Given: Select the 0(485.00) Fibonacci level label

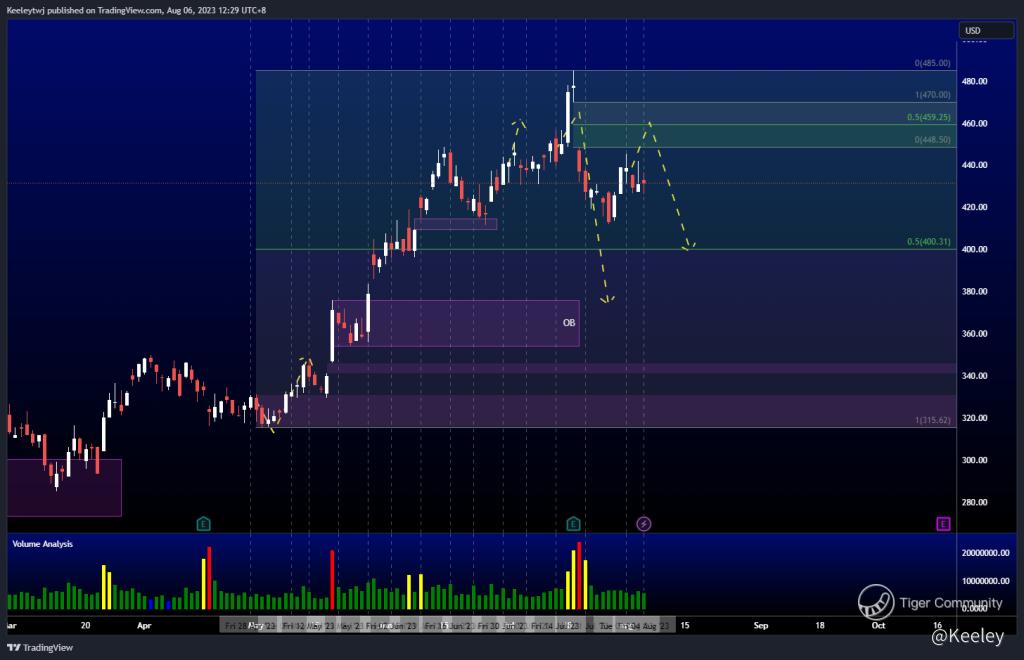Looking at the screenshot, I should [x=933, y=63].
